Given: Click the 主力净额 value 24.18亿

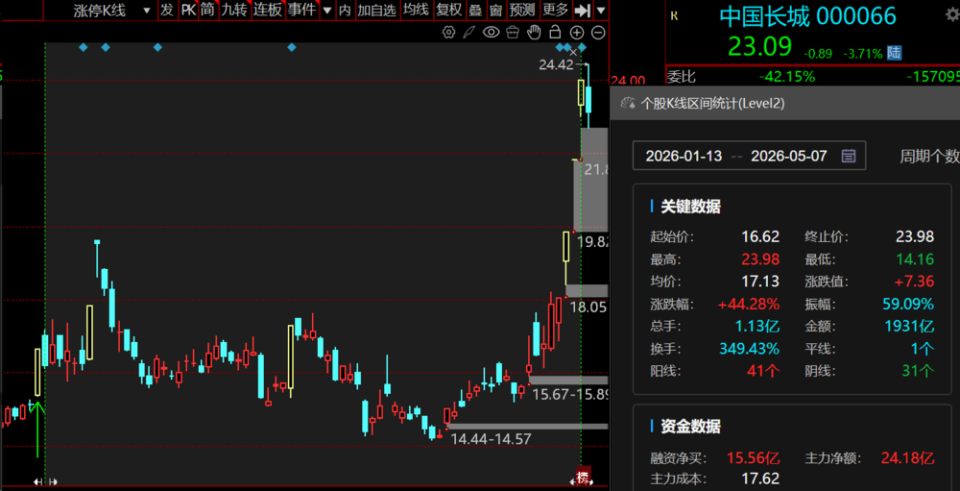Looking at the screenshot, I should [908, 458].
